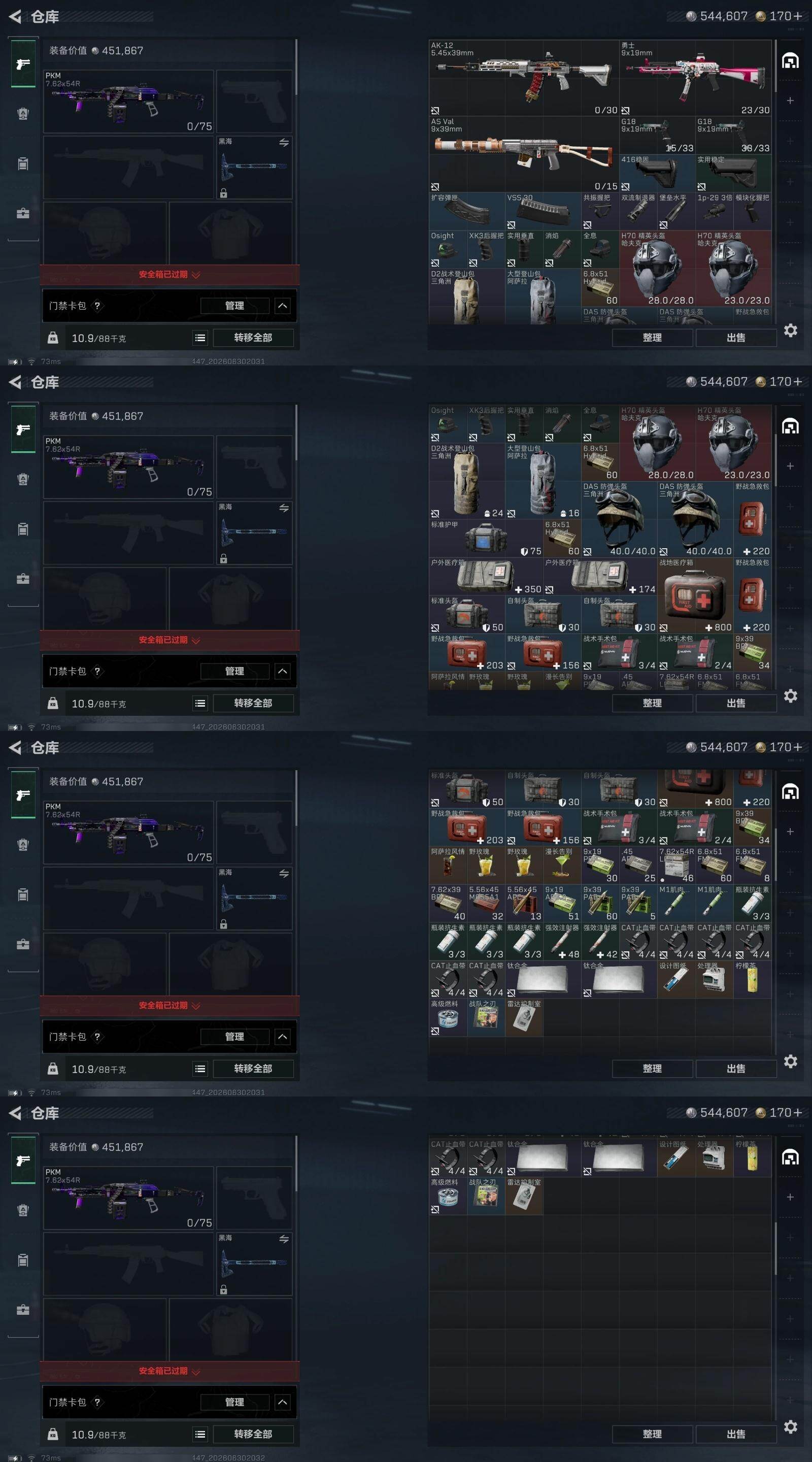Select the .45 AP ammo stack of 25

tap(638, 865)
